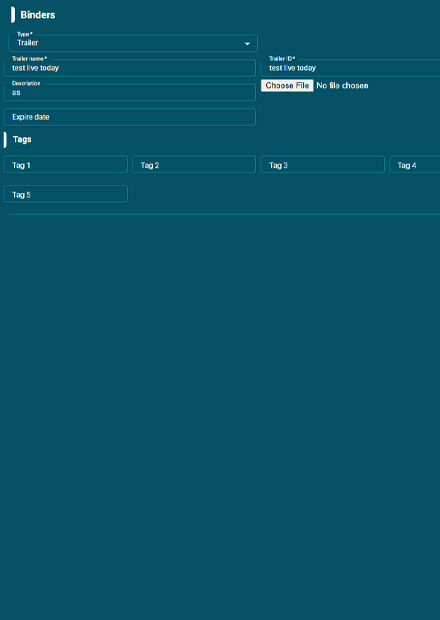
Task: Click into the Trailer ID field
Action: (350, 68)
